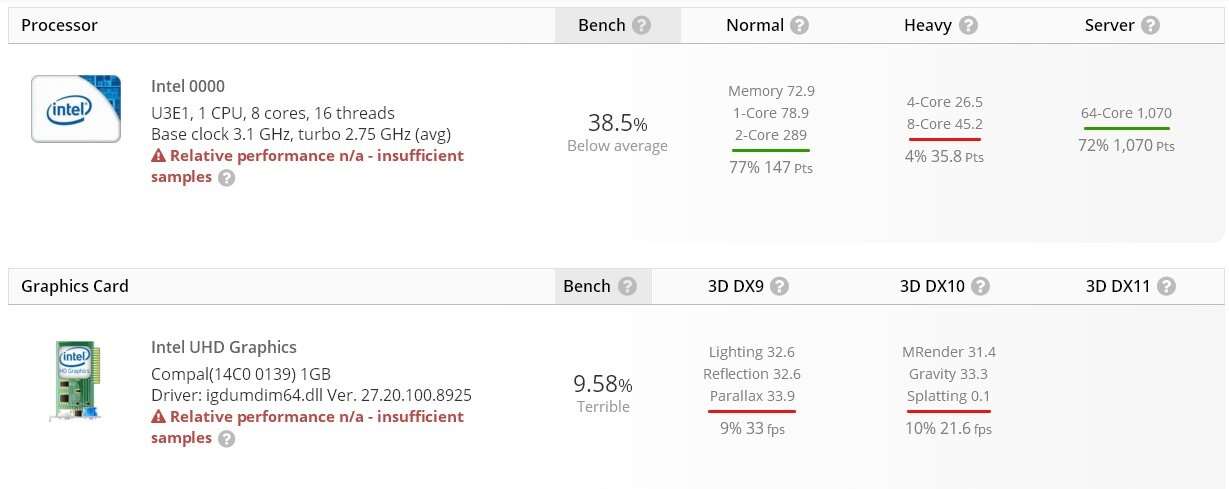
Task: Click the Intel processor logo thumbnail
Action: click(76, 108)
